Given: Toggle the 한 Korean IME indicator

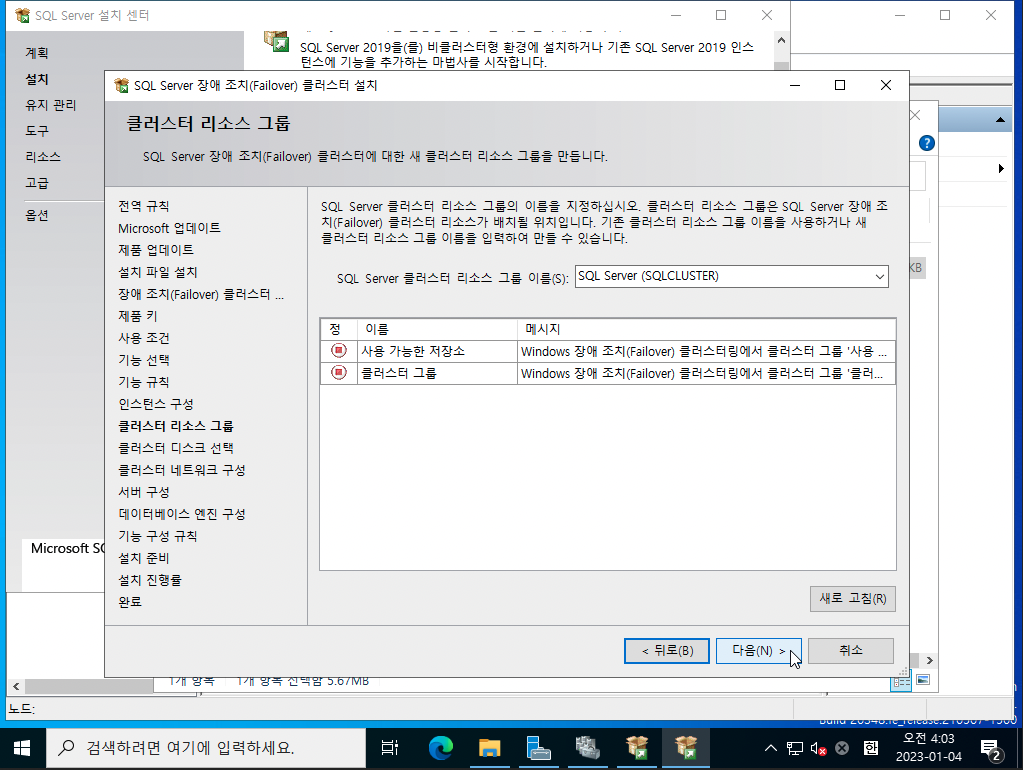Looking at the screenshot, I should point(871,748).
